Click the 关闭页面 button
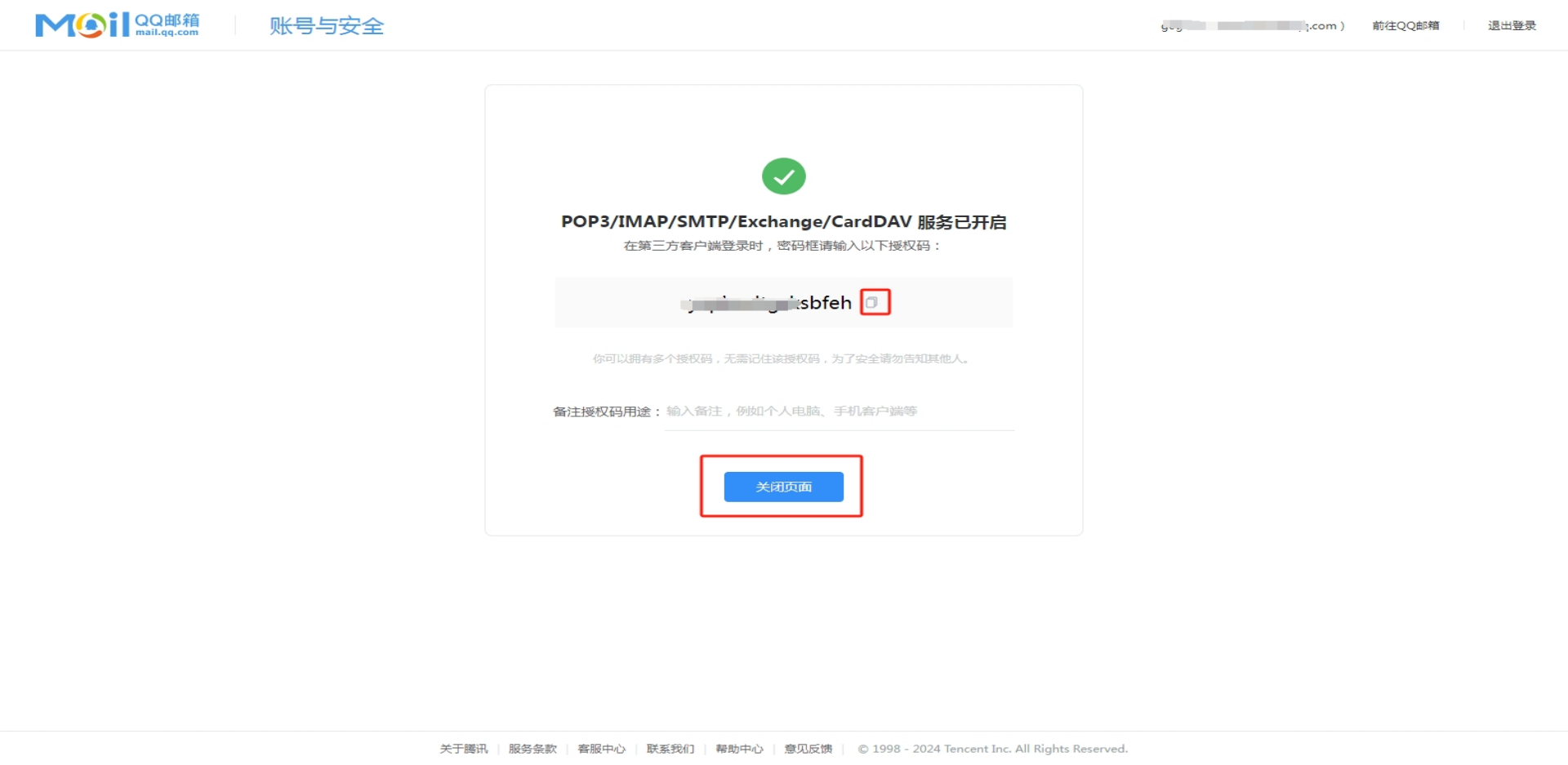Viewport: 1568px width, 765px height. [x=784, y=487]
